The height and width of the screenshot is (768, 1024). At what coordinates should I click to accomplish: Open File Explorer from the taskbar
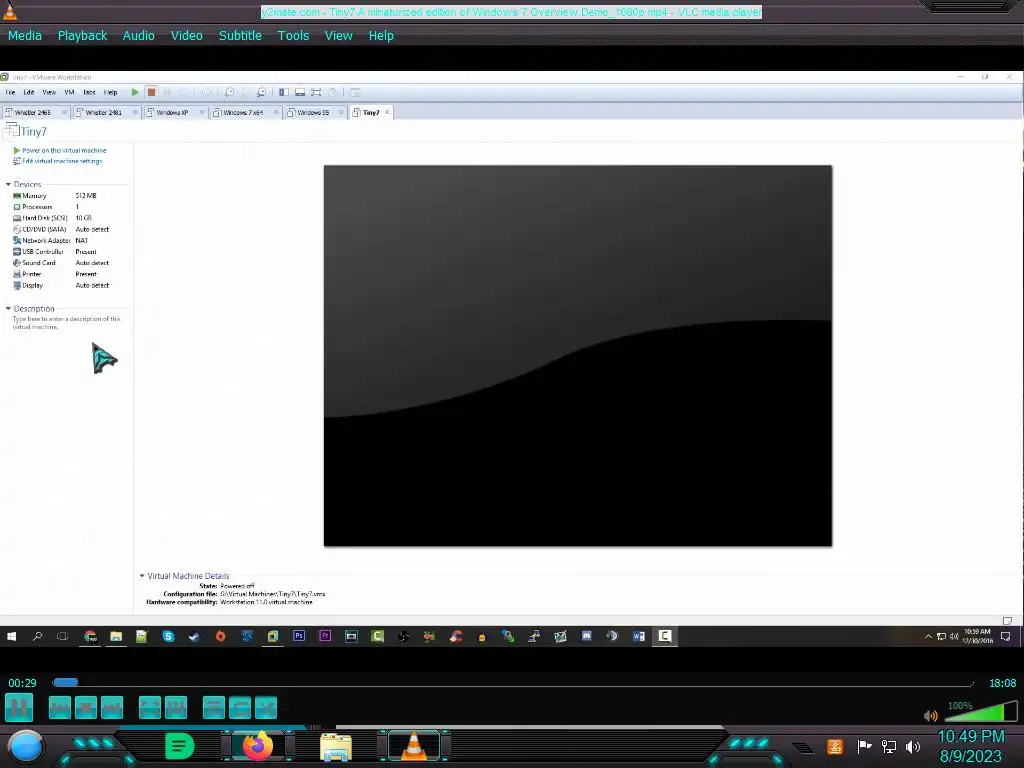point(336,747)
